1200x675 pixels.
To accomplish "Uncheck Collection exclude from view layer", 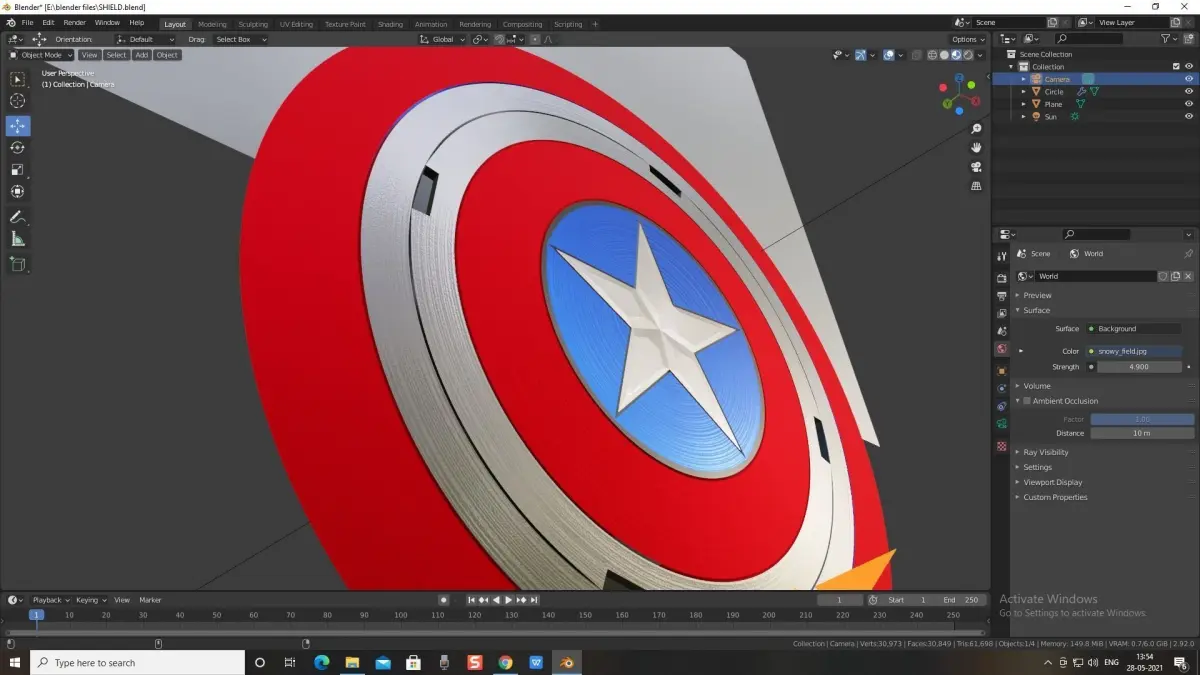I will click(1175, 67).
